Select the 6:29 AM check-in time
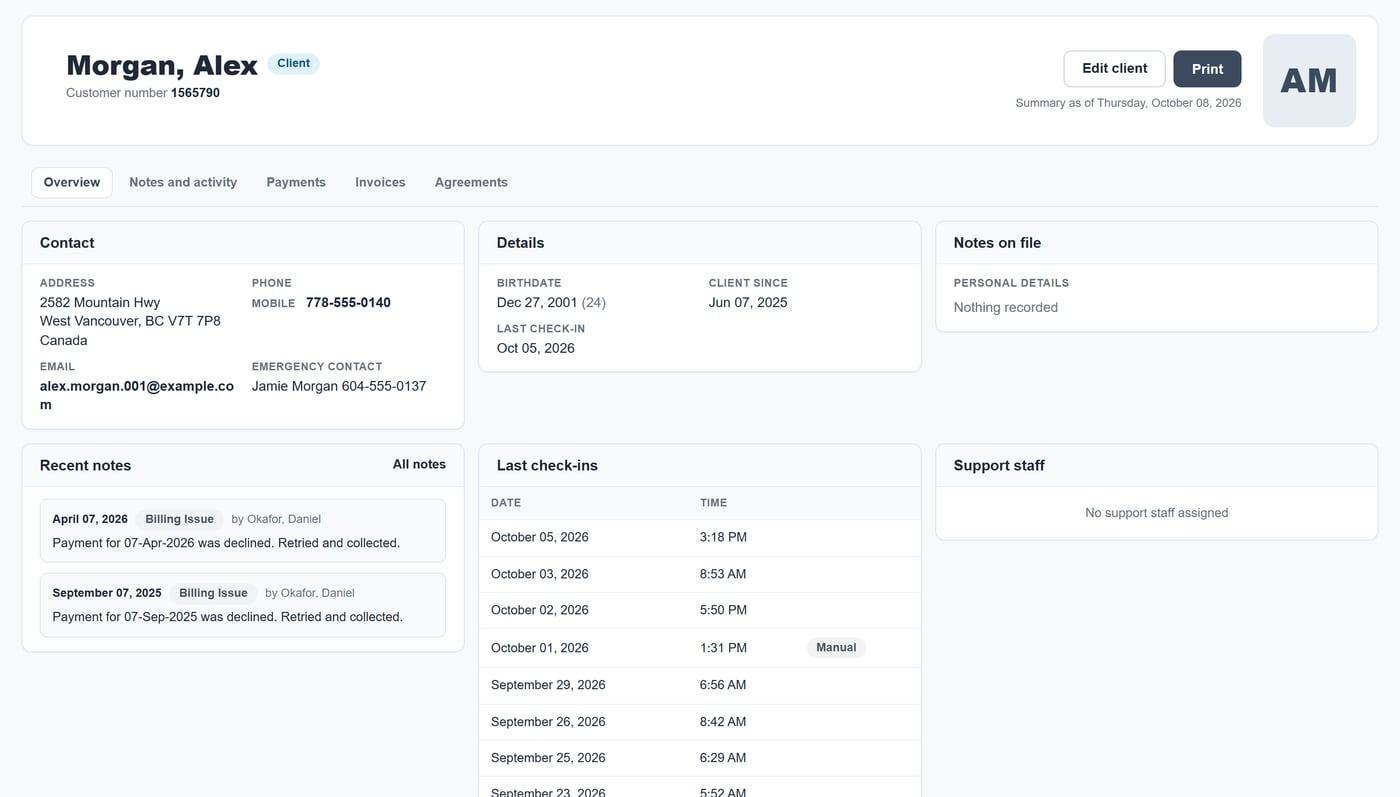This screenshot has height=797, width=1400. (723, 758)
